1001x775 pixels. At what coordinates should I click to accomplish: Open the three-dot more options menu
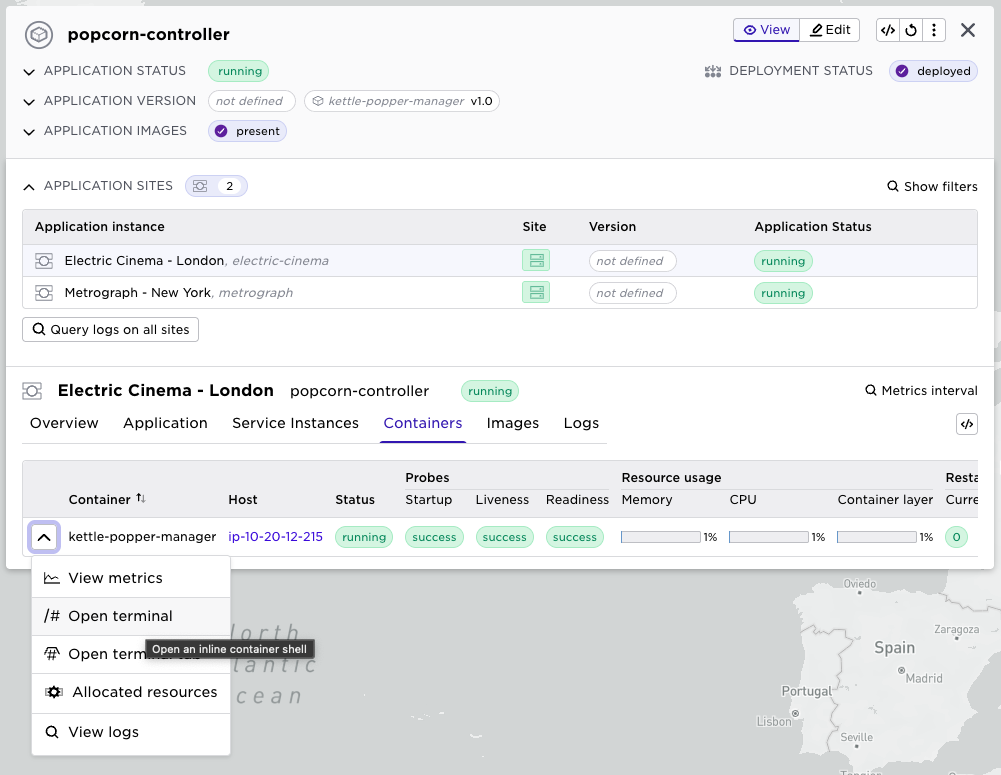coord(933,30)
